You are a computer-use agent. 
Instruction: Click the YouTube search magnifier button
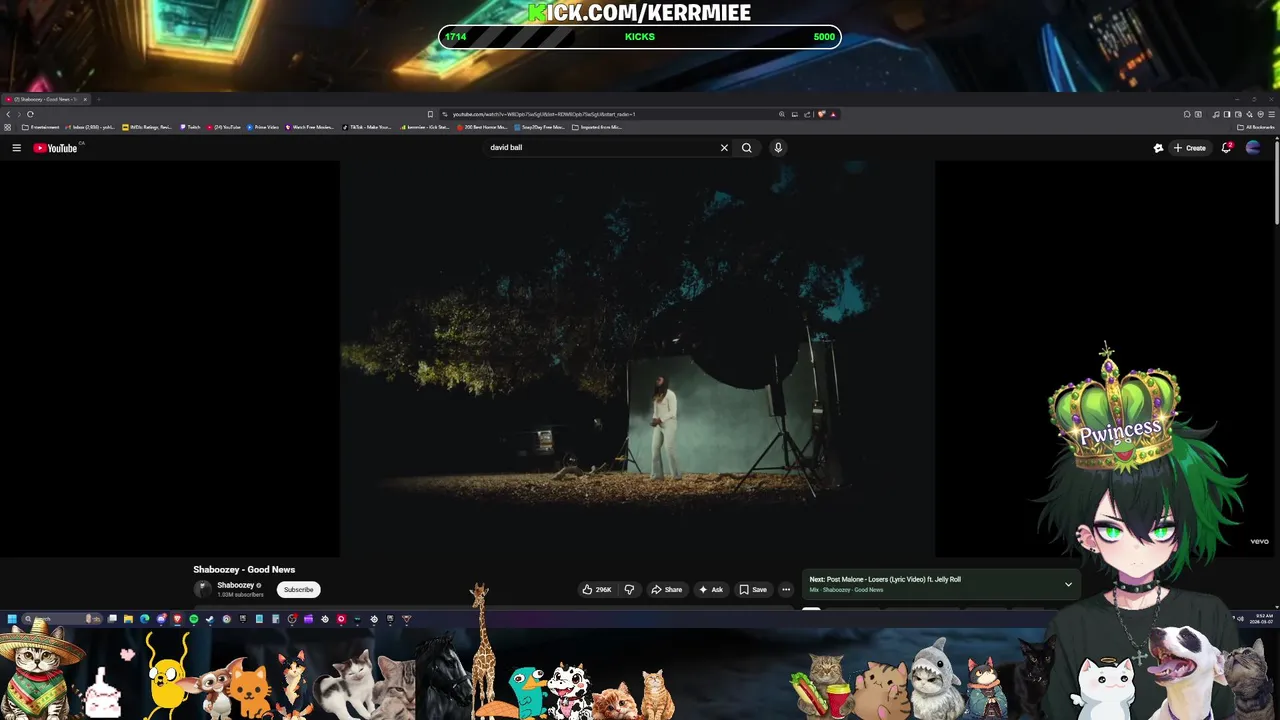746,148
